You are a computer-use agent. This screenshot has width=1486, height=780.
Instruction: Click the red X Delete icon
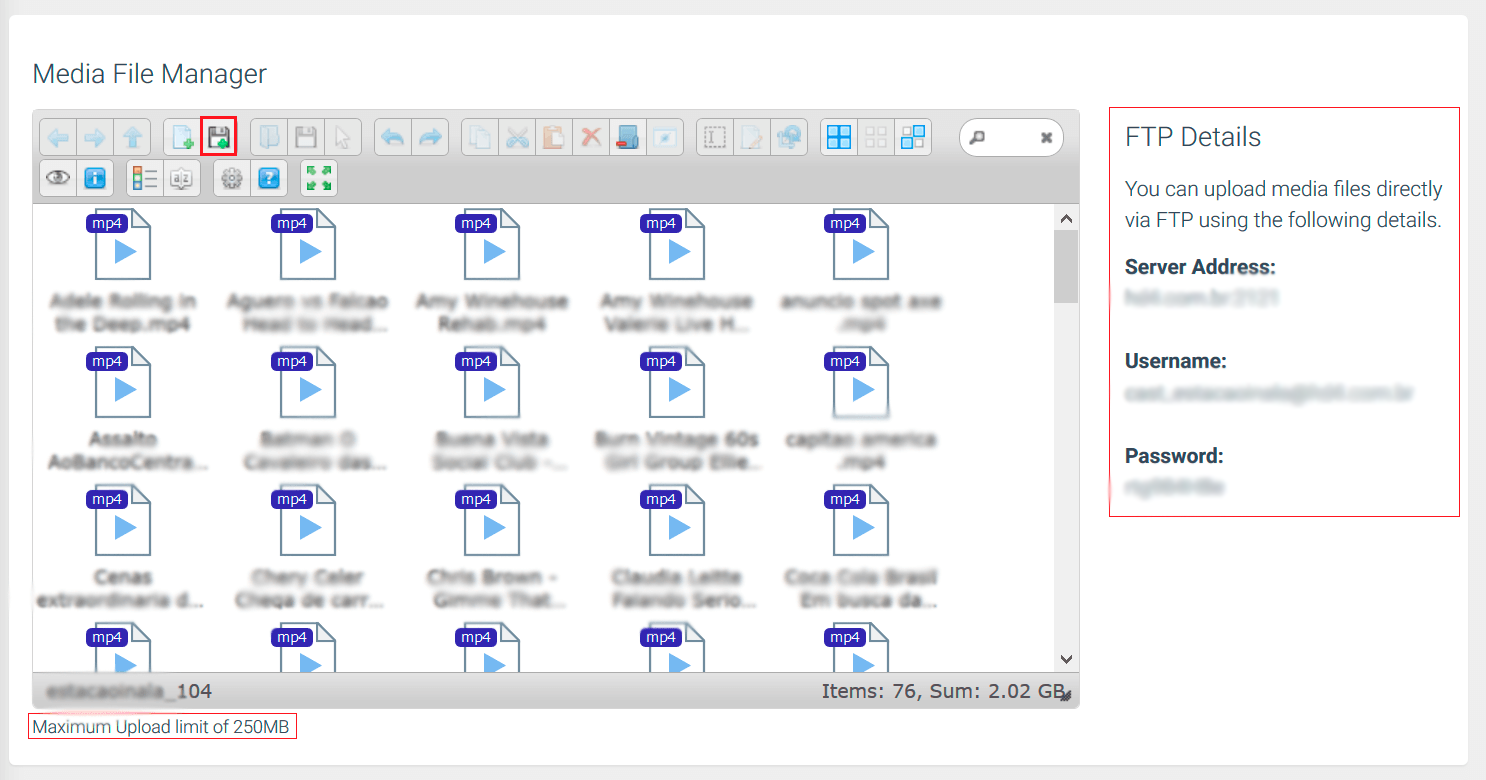coord(591,137)
